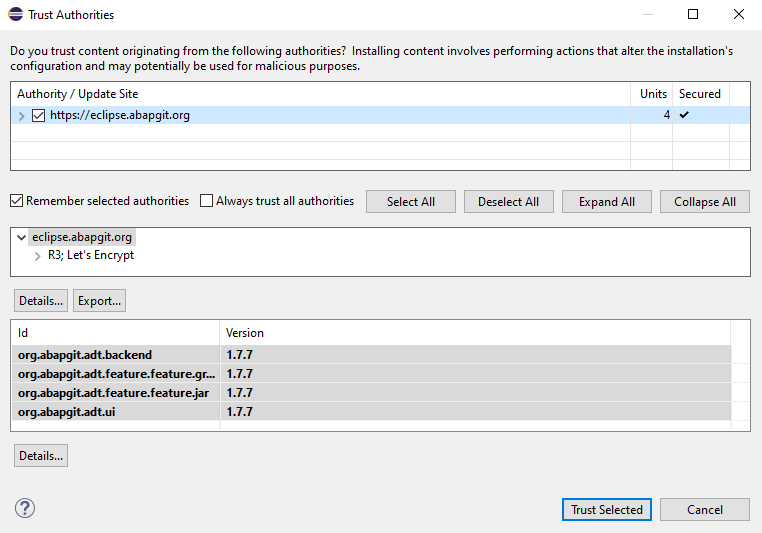
Task: Open certificate Details next to Export
Action: [41, 300]
